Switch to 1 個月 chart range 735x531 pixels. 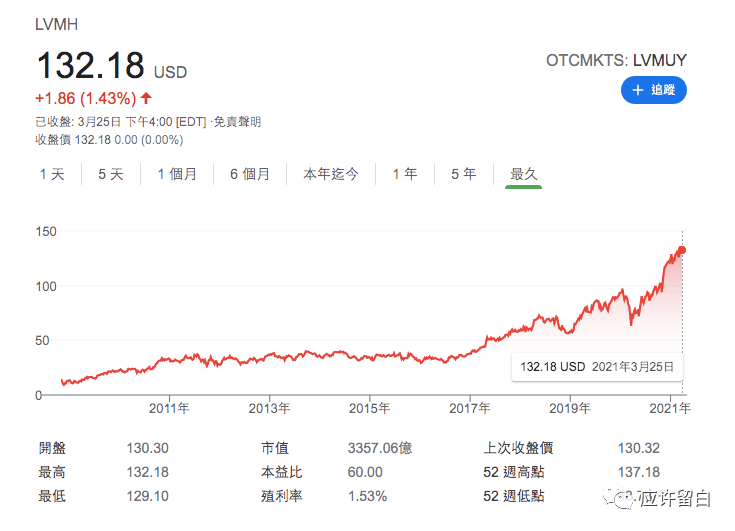coord(177,174)
